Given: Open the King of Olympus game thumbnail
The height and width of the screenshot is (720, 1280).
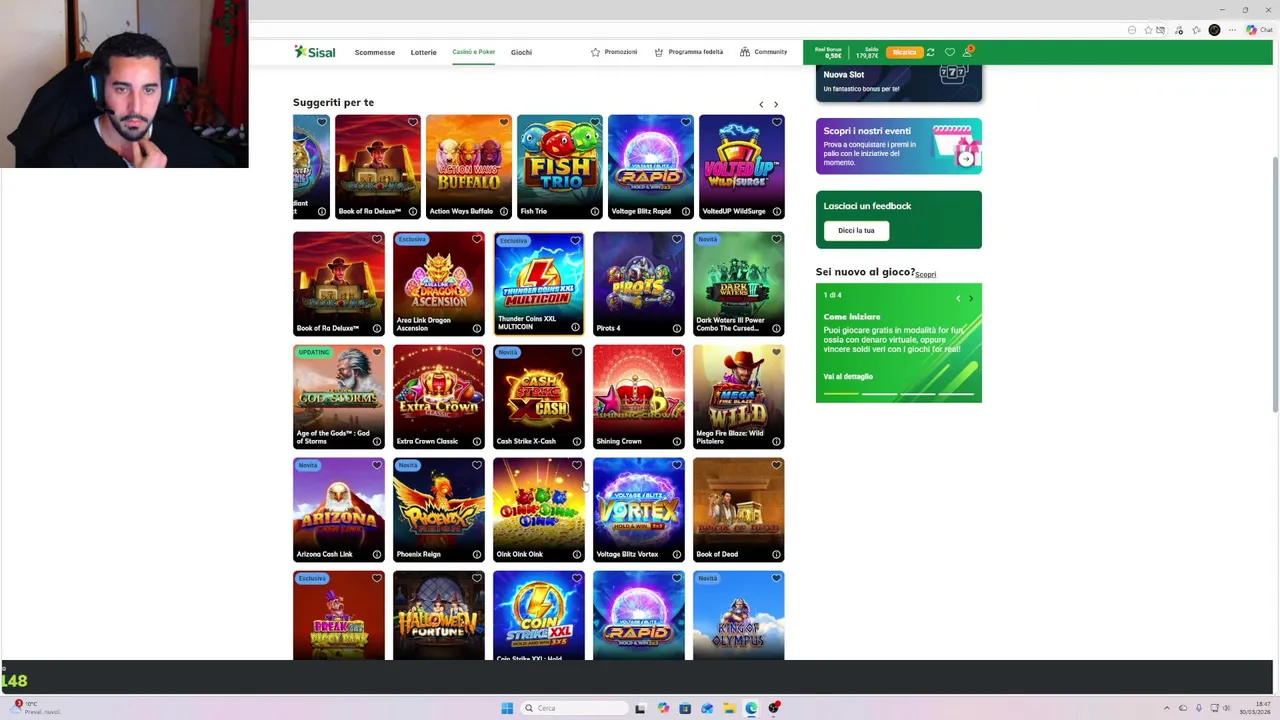Looking at the screenshot, I should point(739,615).
